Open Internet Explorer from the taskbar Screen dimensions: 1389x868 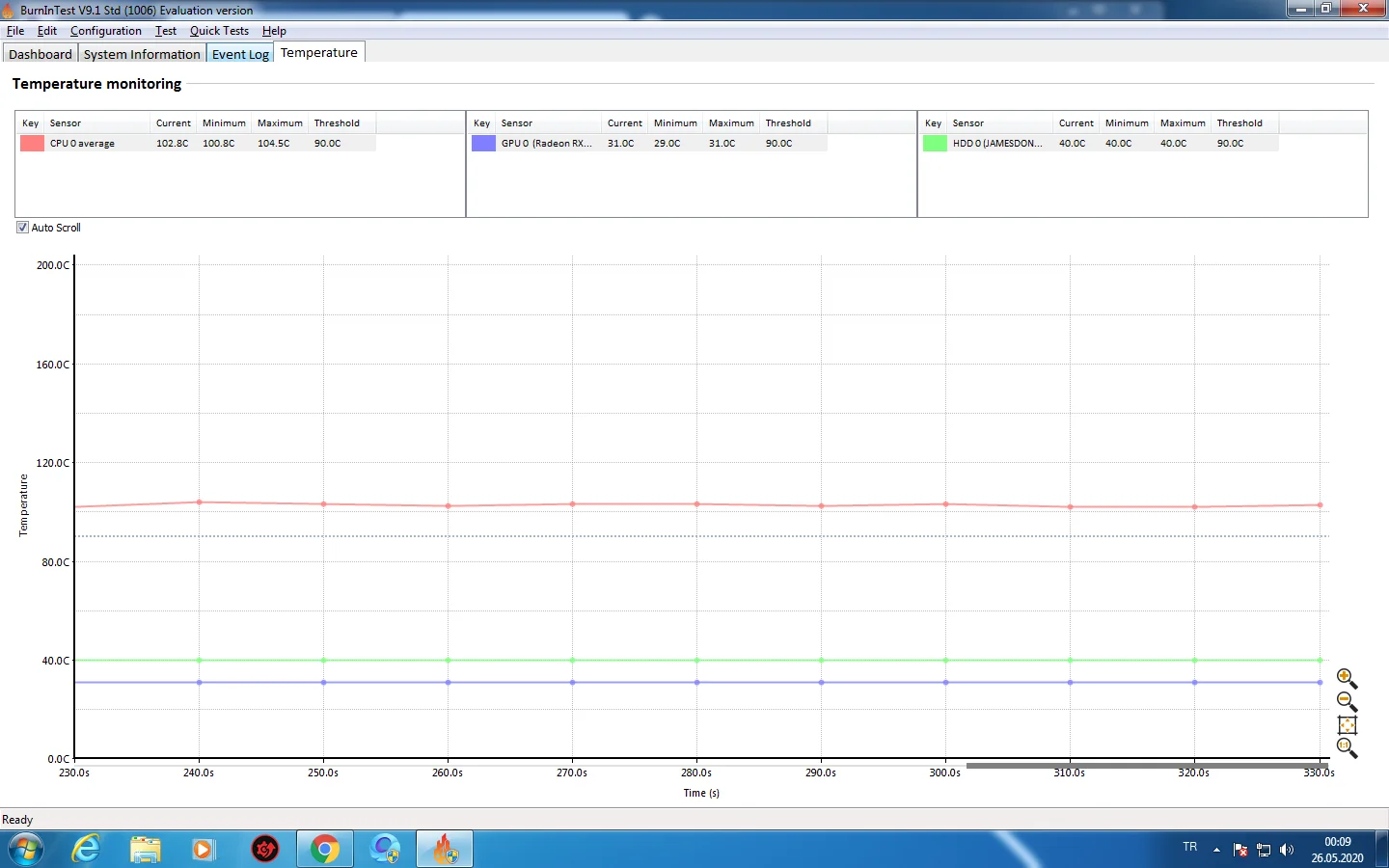(x=86, y=849)
